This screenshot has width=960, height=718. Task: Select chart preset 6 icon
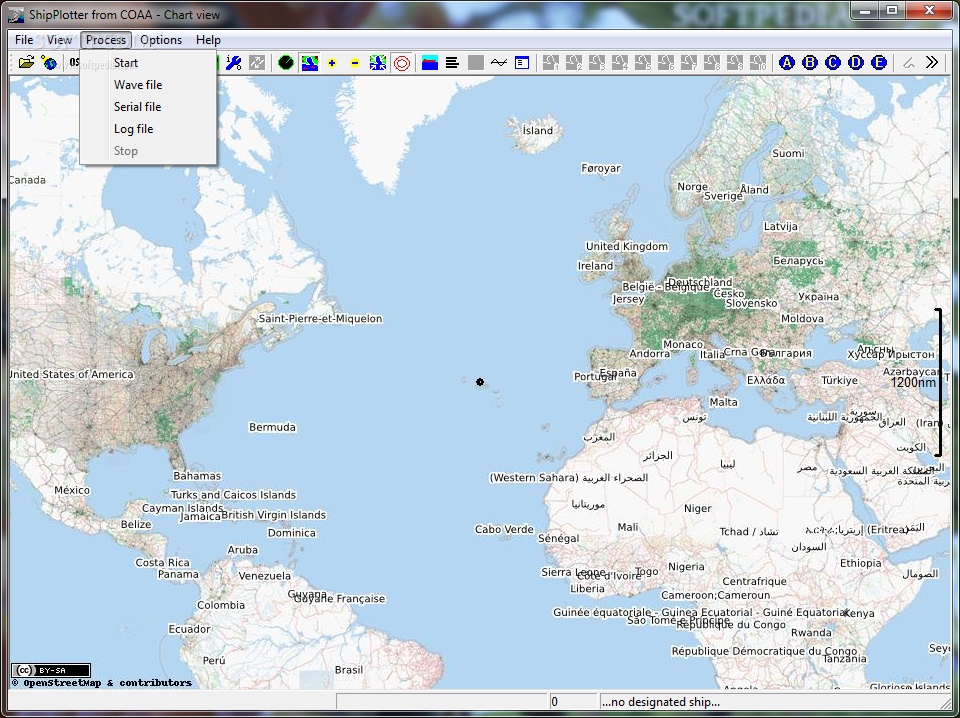coord(666,62)
